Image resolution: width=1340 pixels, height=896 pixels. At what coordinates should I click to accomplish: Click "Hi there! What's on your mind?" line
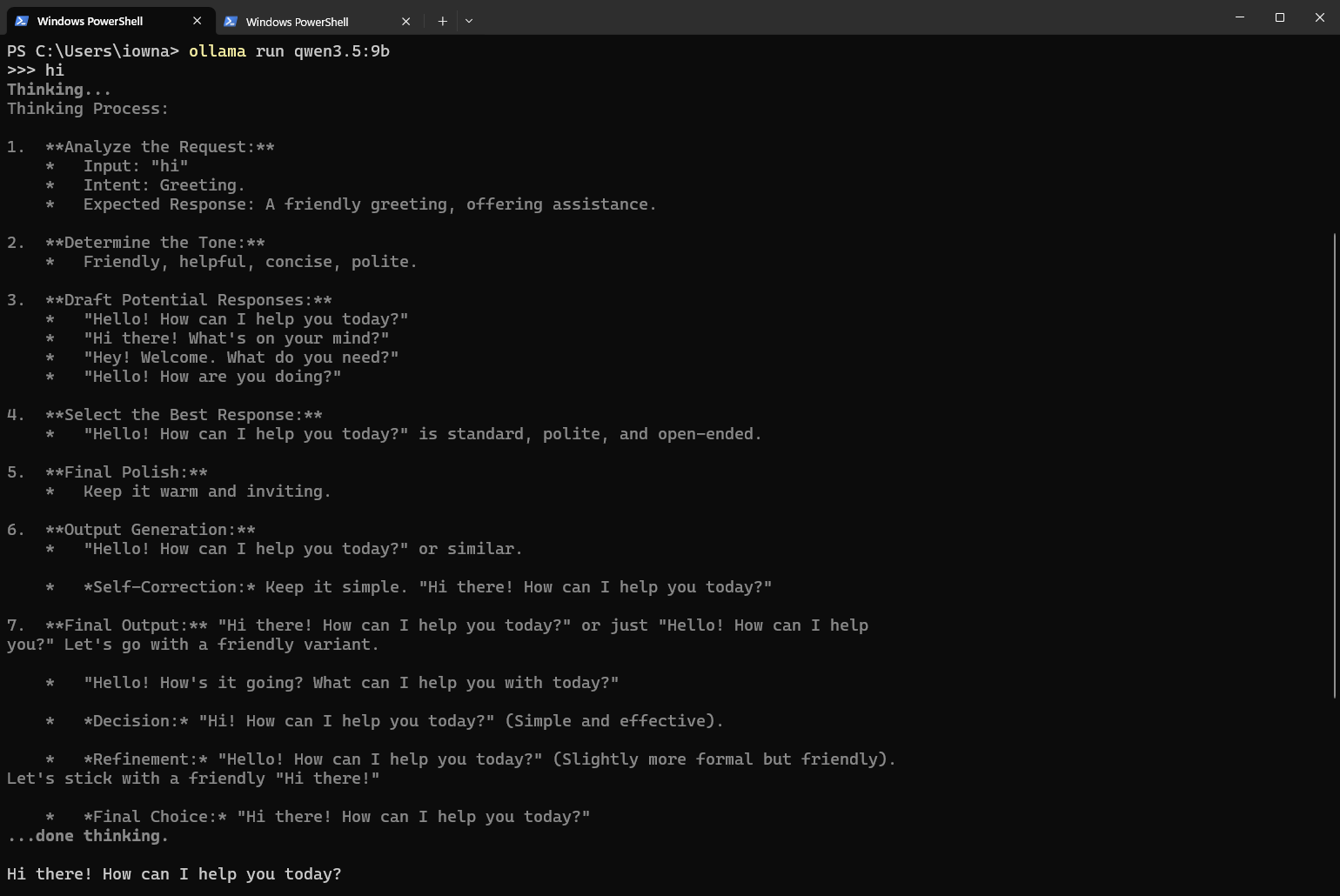[x=237, y=338]
